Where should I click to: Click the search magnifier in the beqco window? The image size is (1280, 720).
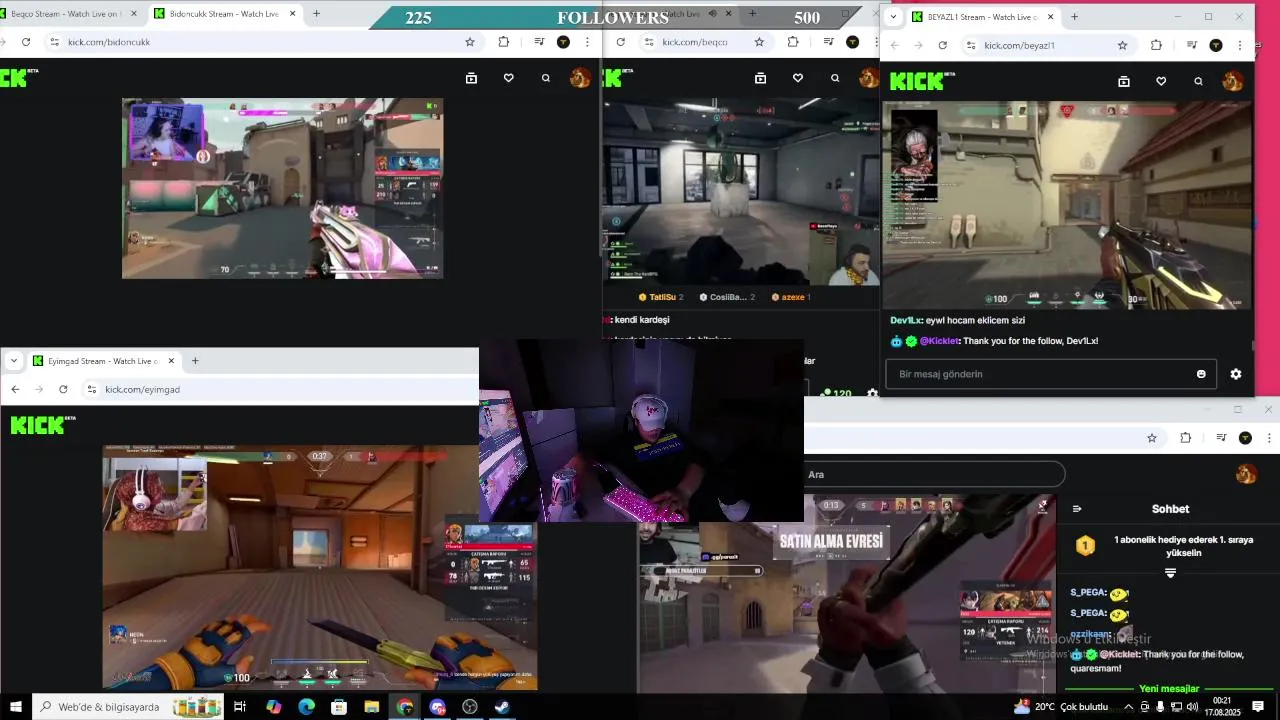coord(835,78)
